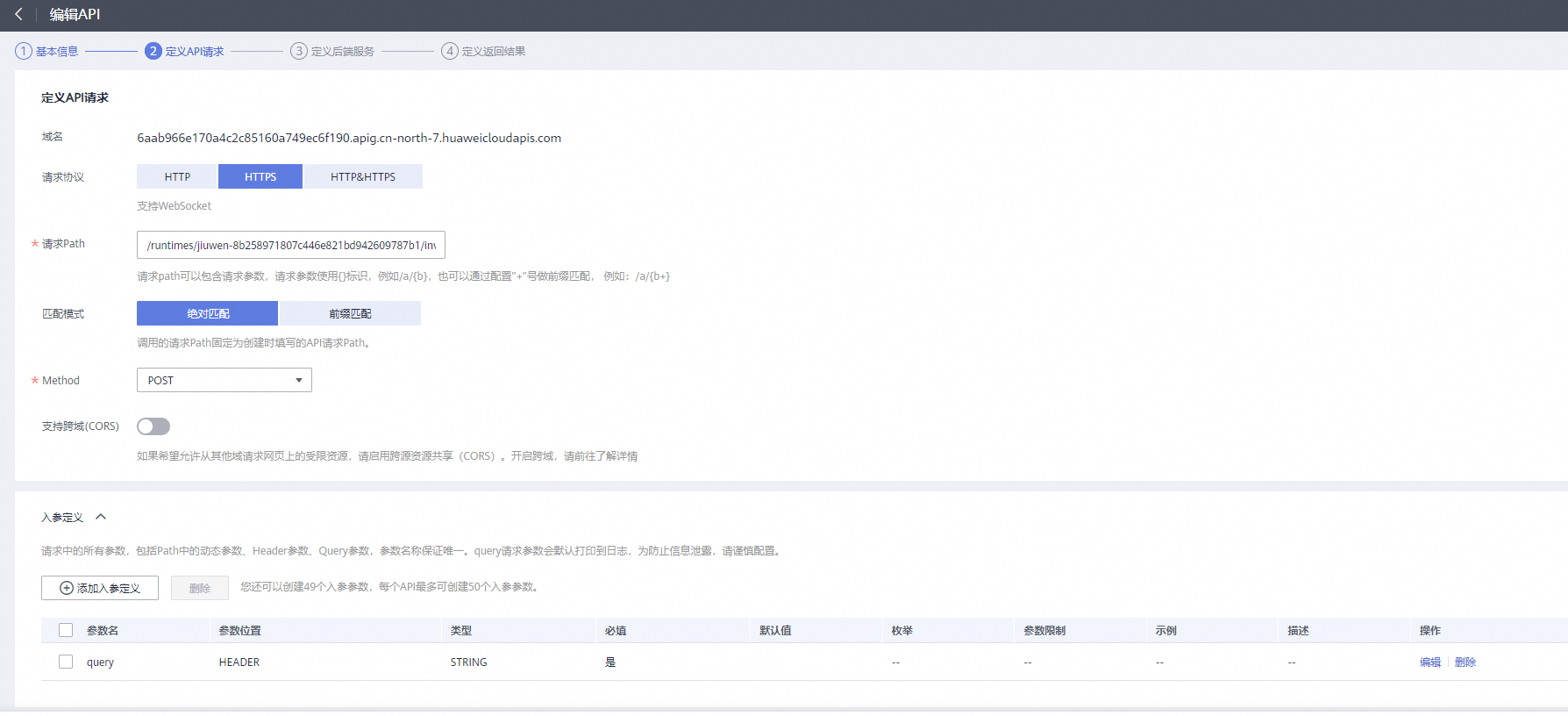Click the 参数限制 column header

pyautogui.click(x=1044, y=631)
